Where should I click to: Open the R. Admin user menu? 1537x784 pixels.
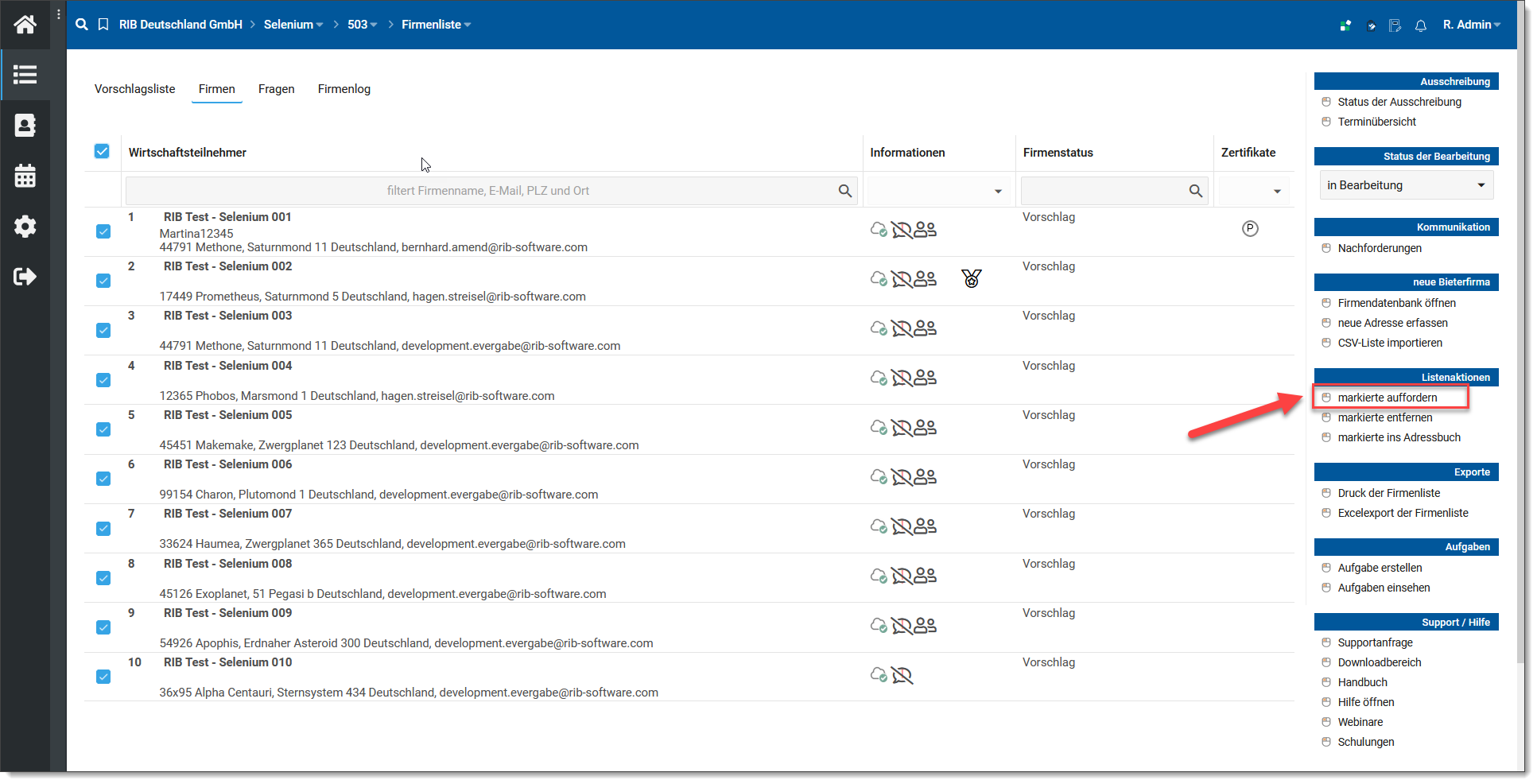(x=1472, y=25)
